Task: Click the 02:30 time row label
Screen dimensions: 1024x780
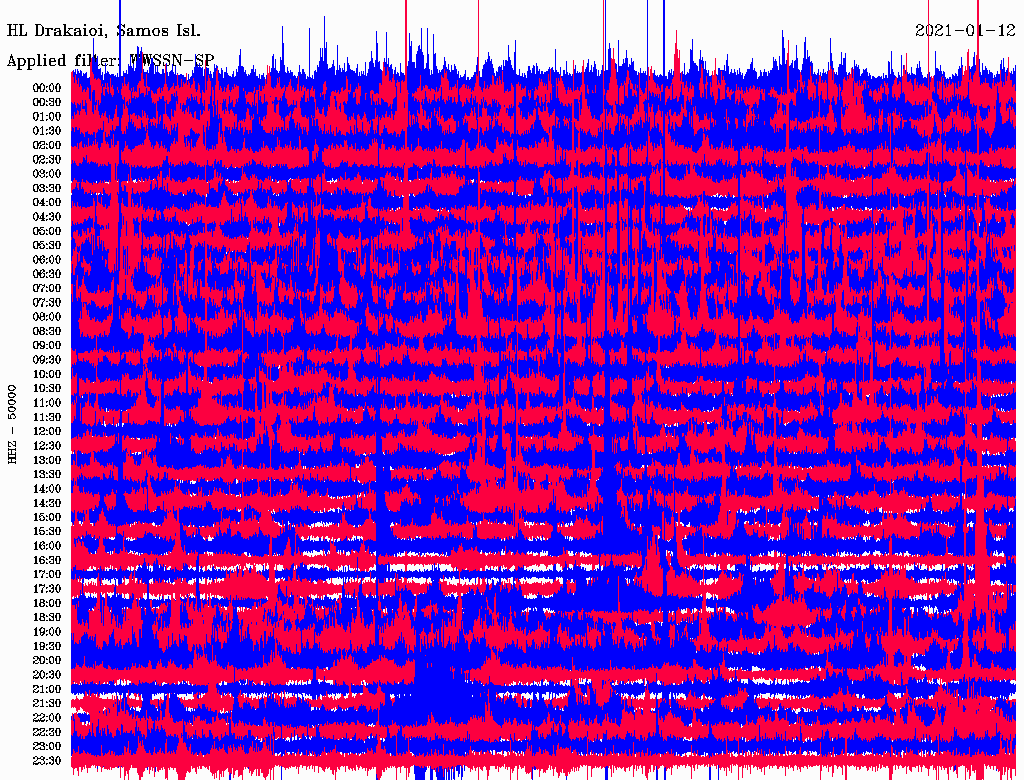Action: tap(47, 160)
